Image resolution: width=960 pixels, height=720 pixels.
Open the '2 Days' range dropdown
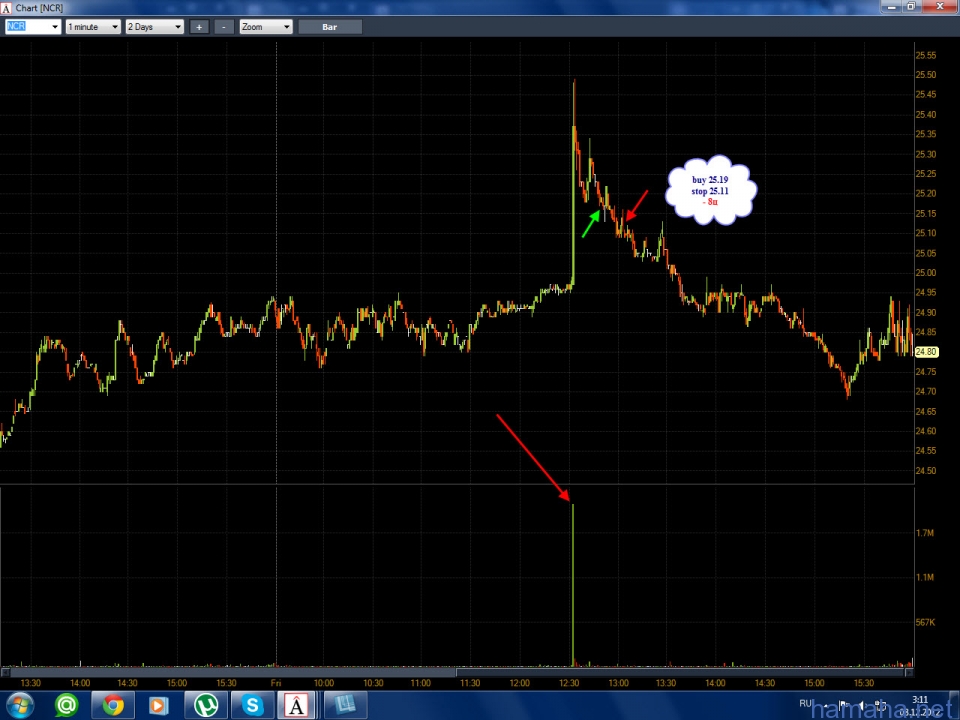tap(154, 27)
